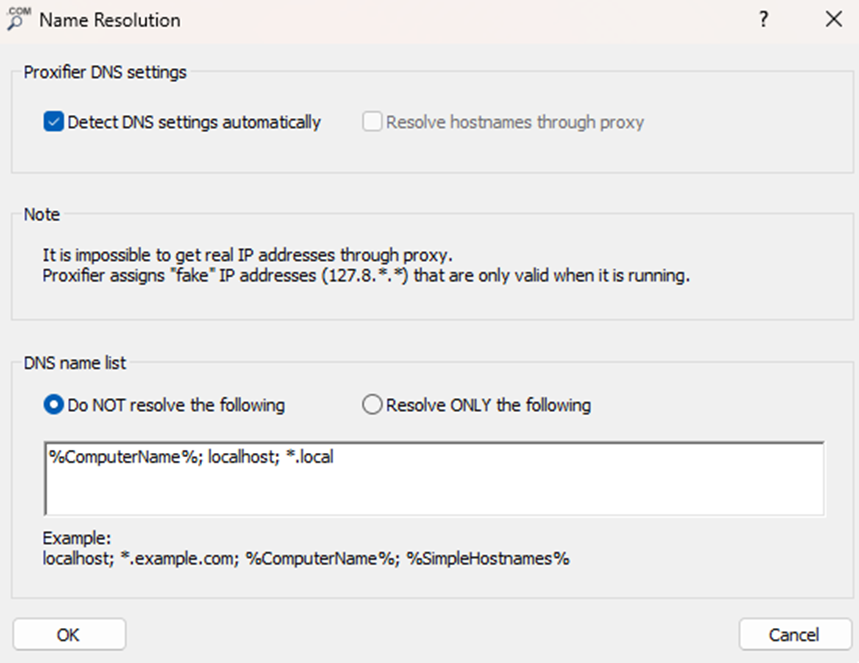Click empty area of DNS name list field
Viewport: 859px width, 663px height.
point(434,490)
